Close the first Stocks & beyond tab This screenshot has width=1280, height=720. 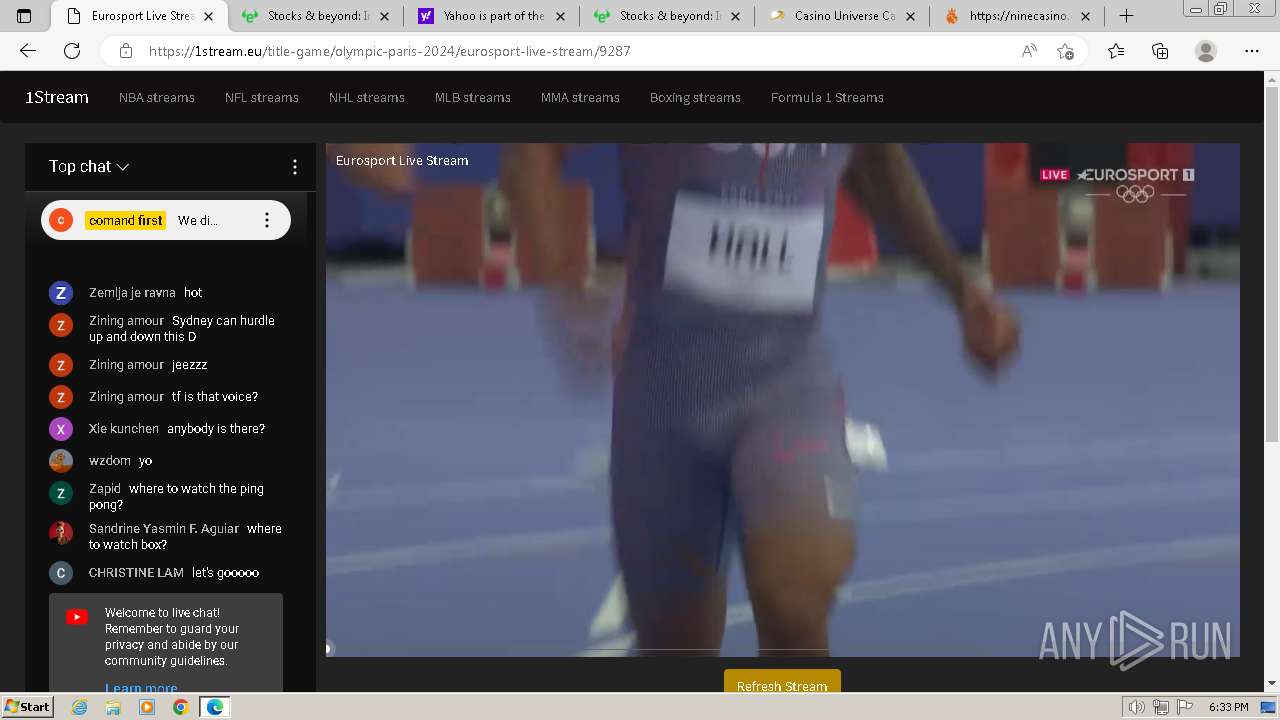pos(385,16)
